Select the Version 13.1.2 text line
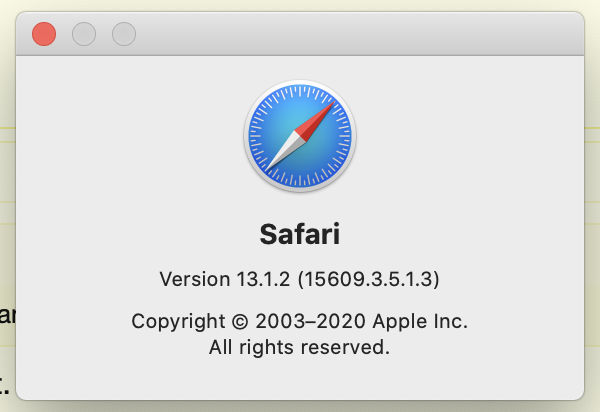This screenshot has height=412, width=600. pyautogui.click(x=300, y=279)
